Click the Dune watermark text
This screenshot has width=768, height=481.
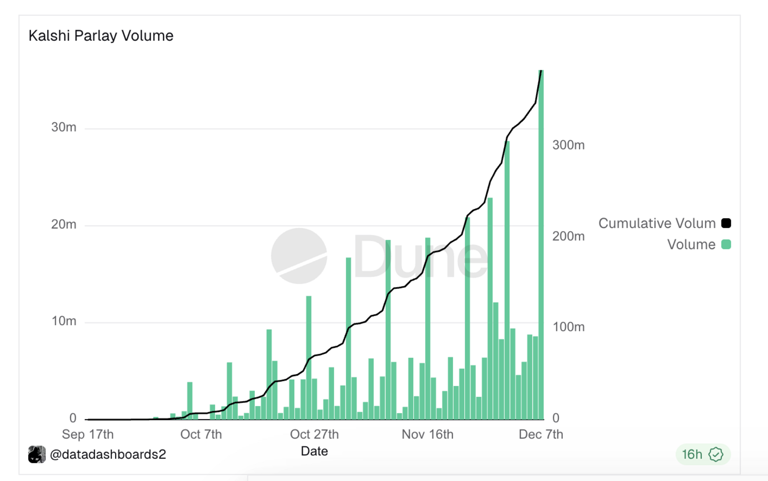[x=420, y=256]
